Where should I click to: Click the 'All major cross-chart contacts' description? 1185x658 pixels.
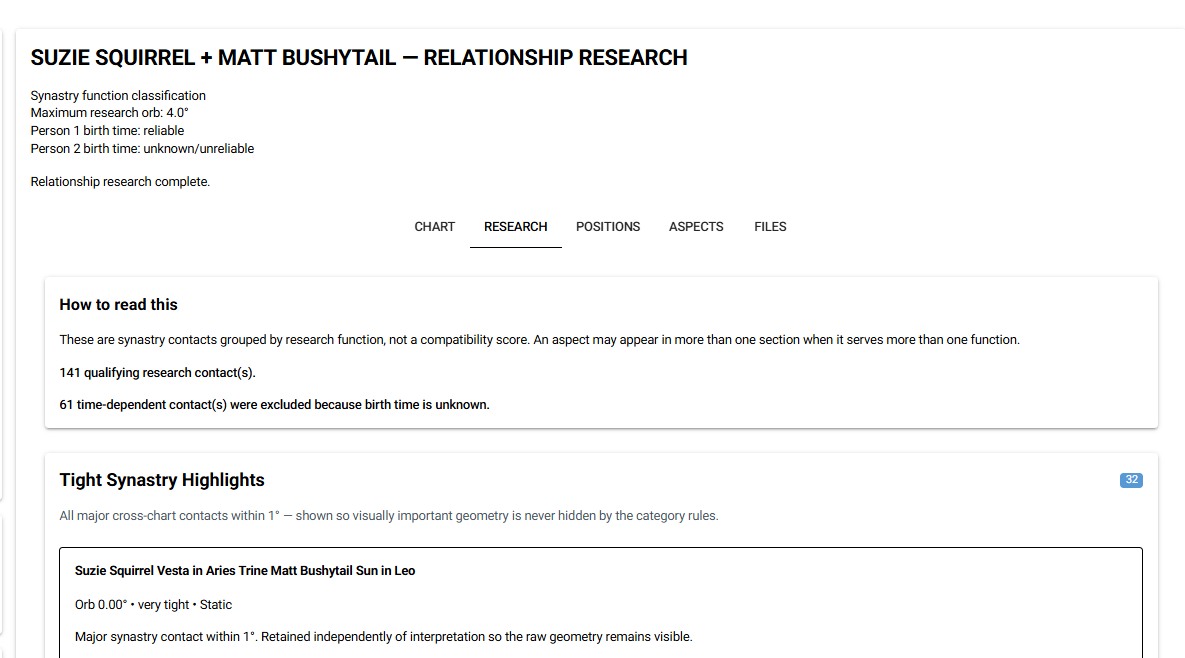click(x=388, y=516)
